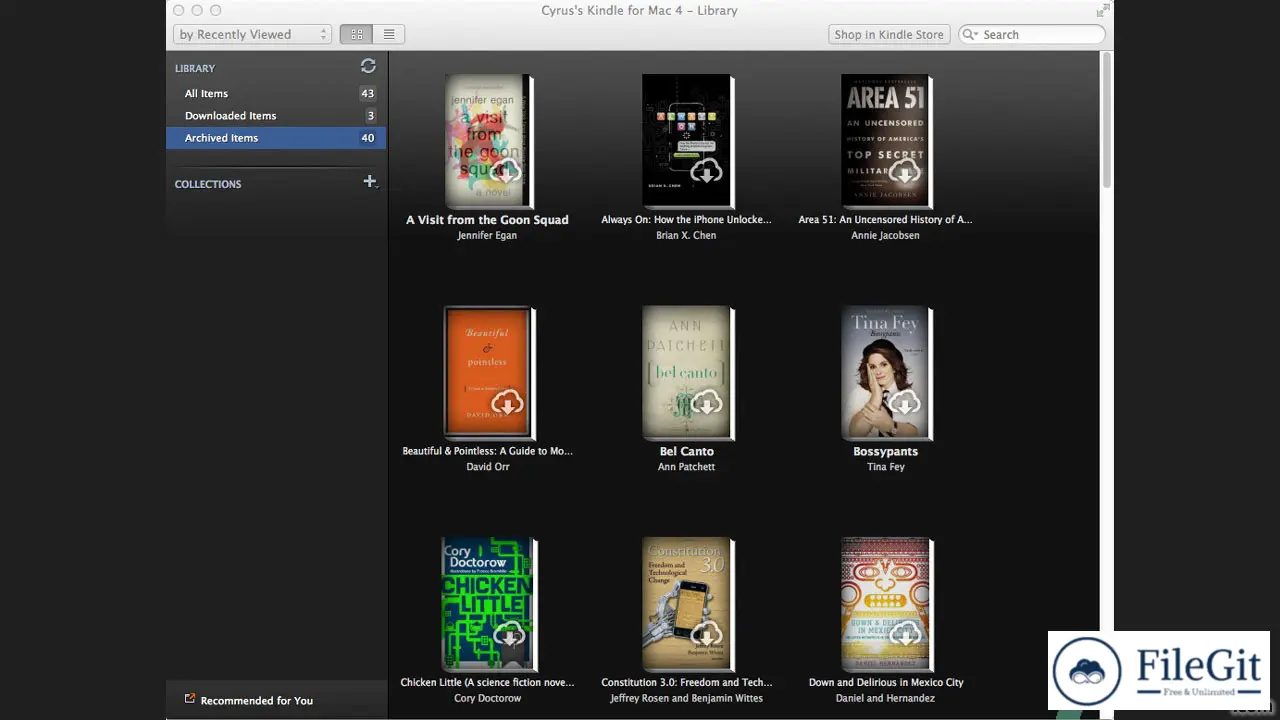The width and height of the screenshot is (1280, 720).
Task: Select All Items in the library sidebar
Action: click(x=276, y=93)
